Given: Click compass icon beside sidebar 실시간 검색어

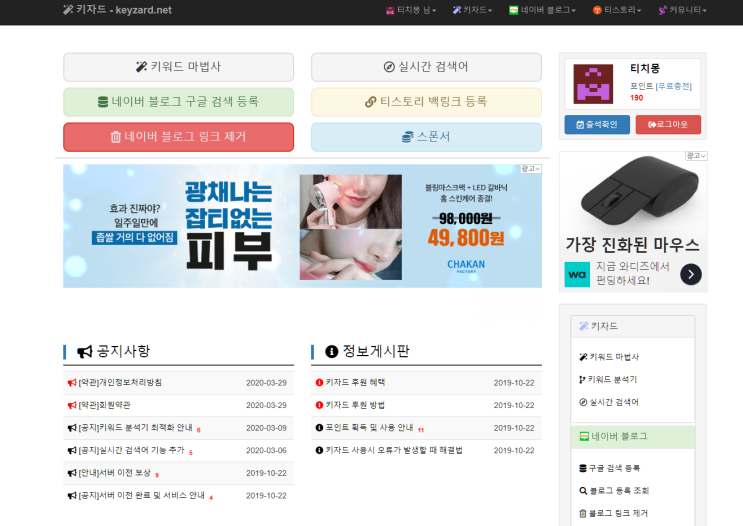Looking at the screenshot, I should point(583,402).
